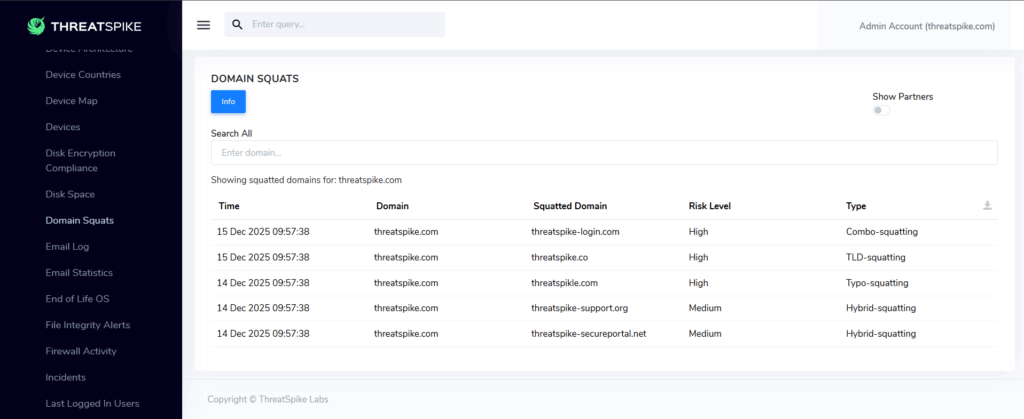Open Device Map in sidebar

[x=71, y=101]
